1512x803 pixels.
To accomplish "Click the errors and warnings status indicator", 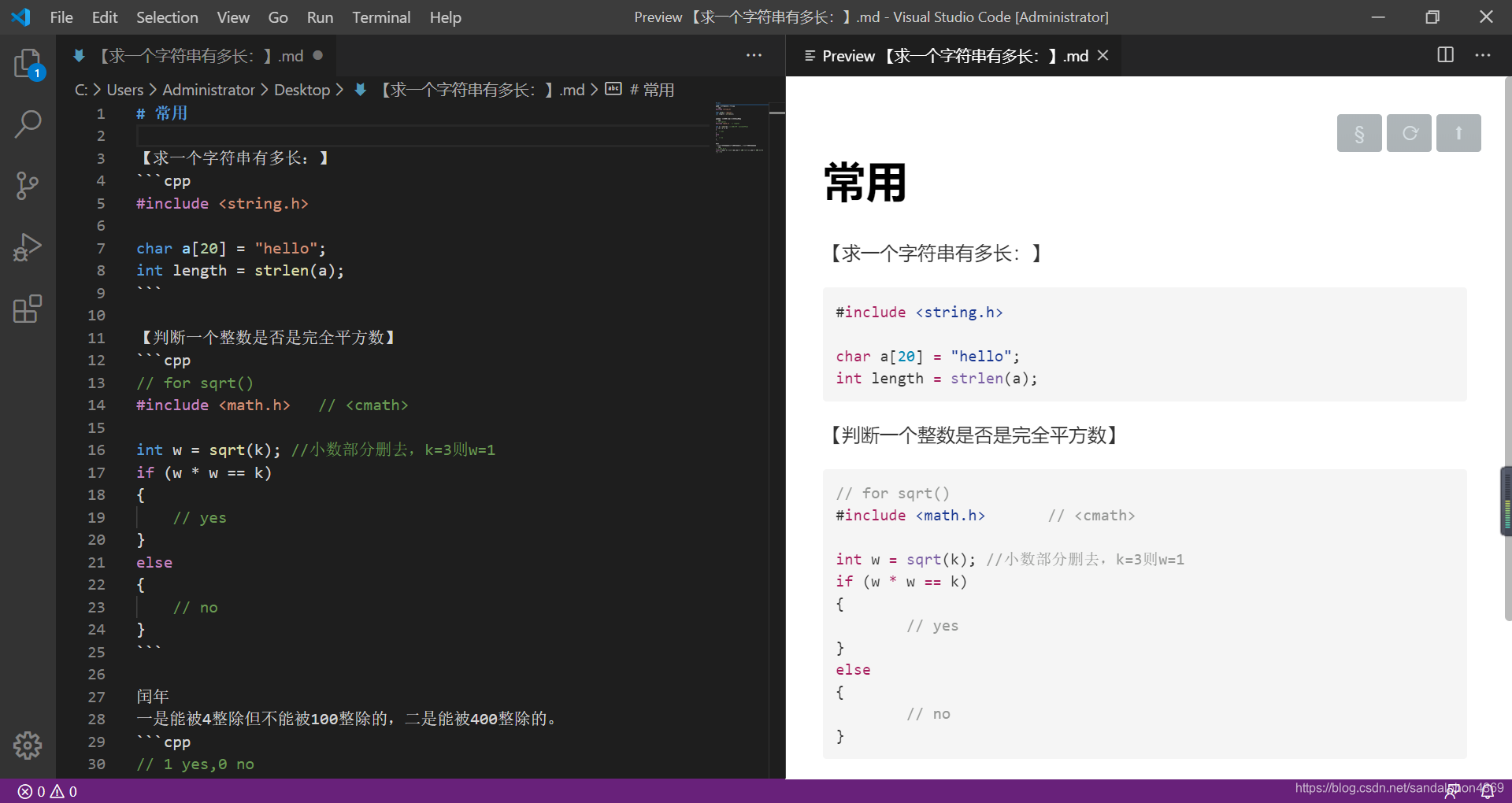I will 48,791.
